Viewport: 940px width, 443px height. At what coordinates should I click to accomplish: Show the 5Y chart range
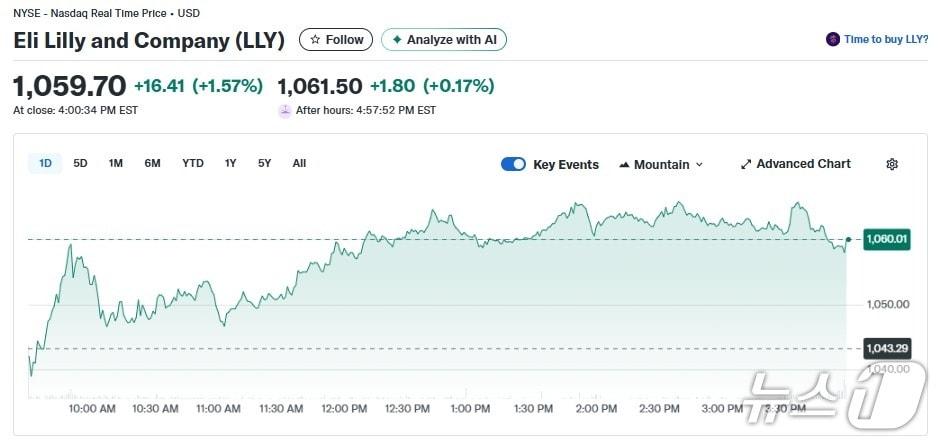[x=264, y=163]
